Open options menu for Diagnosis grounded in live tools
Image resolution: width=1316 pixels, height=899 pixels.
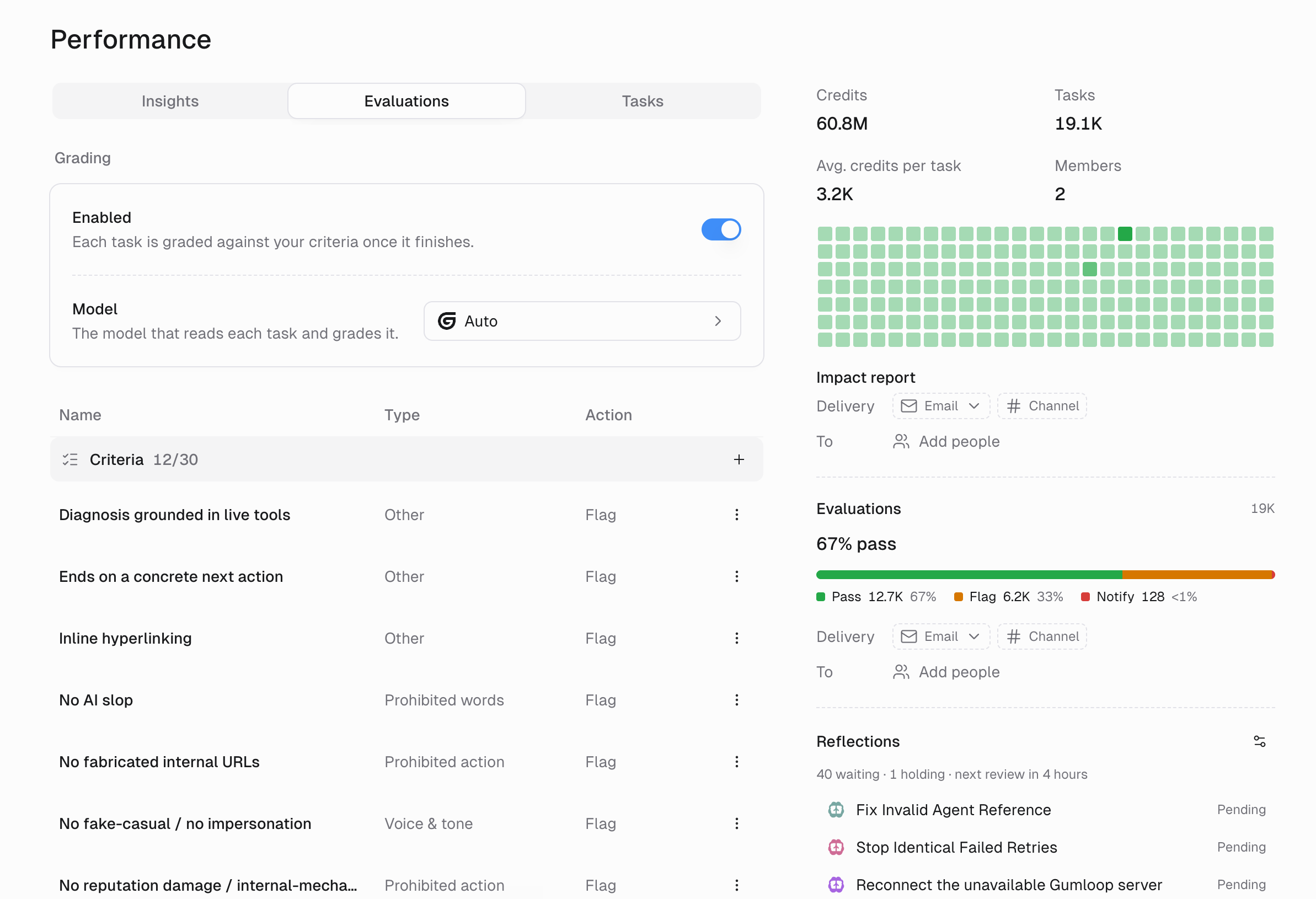(x=736, y=515)
